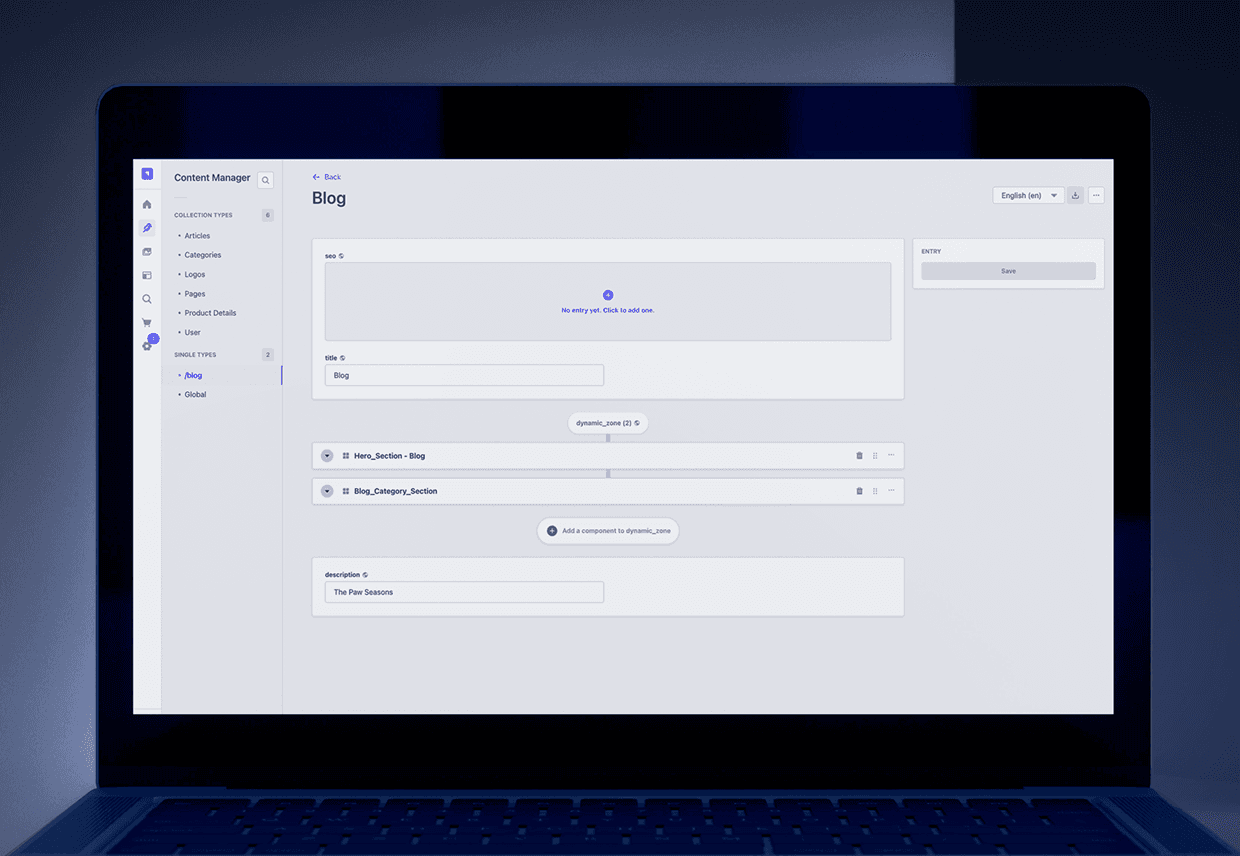This screenshot has height=856, width=1240.
Task: Delete the Hero_Section - Blog component
Action: pyautogui.click(x=859, y=456)
